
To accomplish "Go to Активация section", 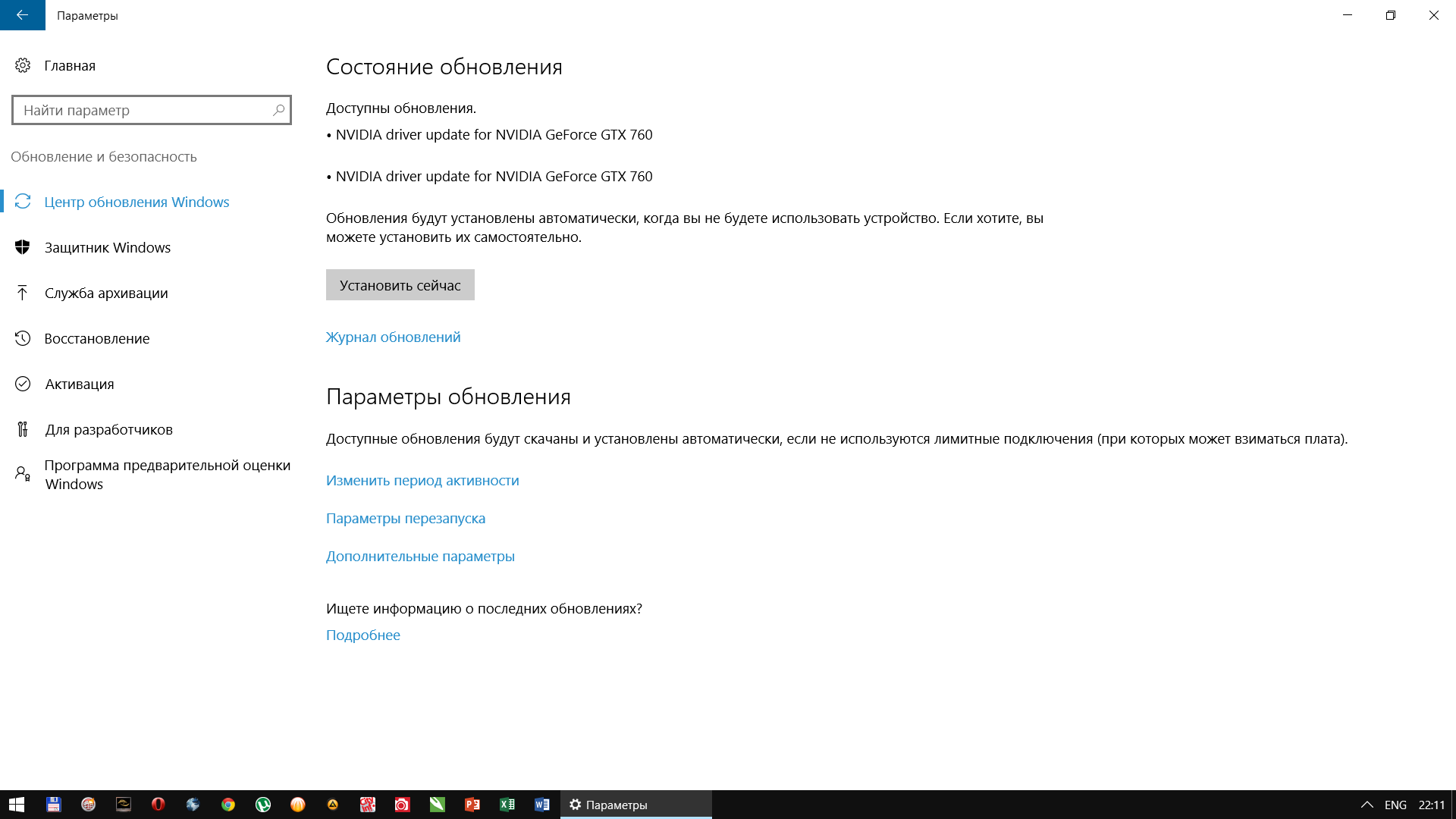I will point(79,384).
